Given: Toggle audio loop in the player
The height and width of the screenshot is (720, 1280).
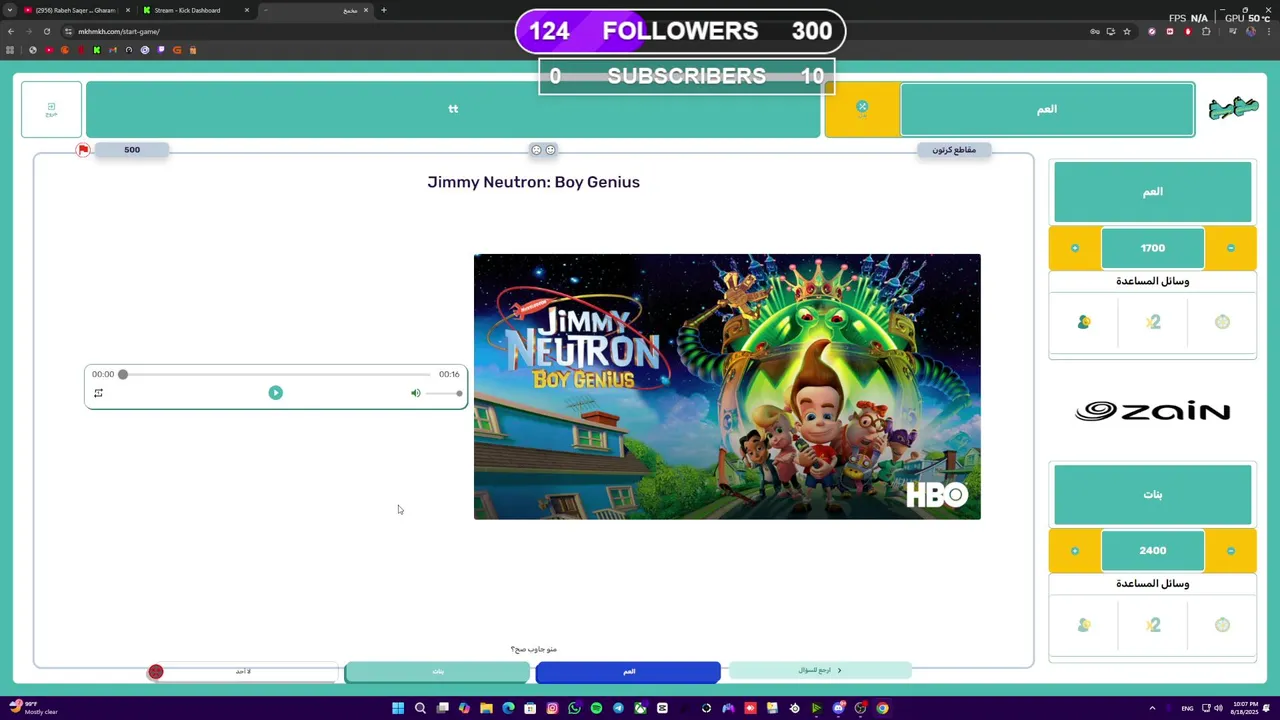Looking at the screenshot, I should click(x=98, y=393).
